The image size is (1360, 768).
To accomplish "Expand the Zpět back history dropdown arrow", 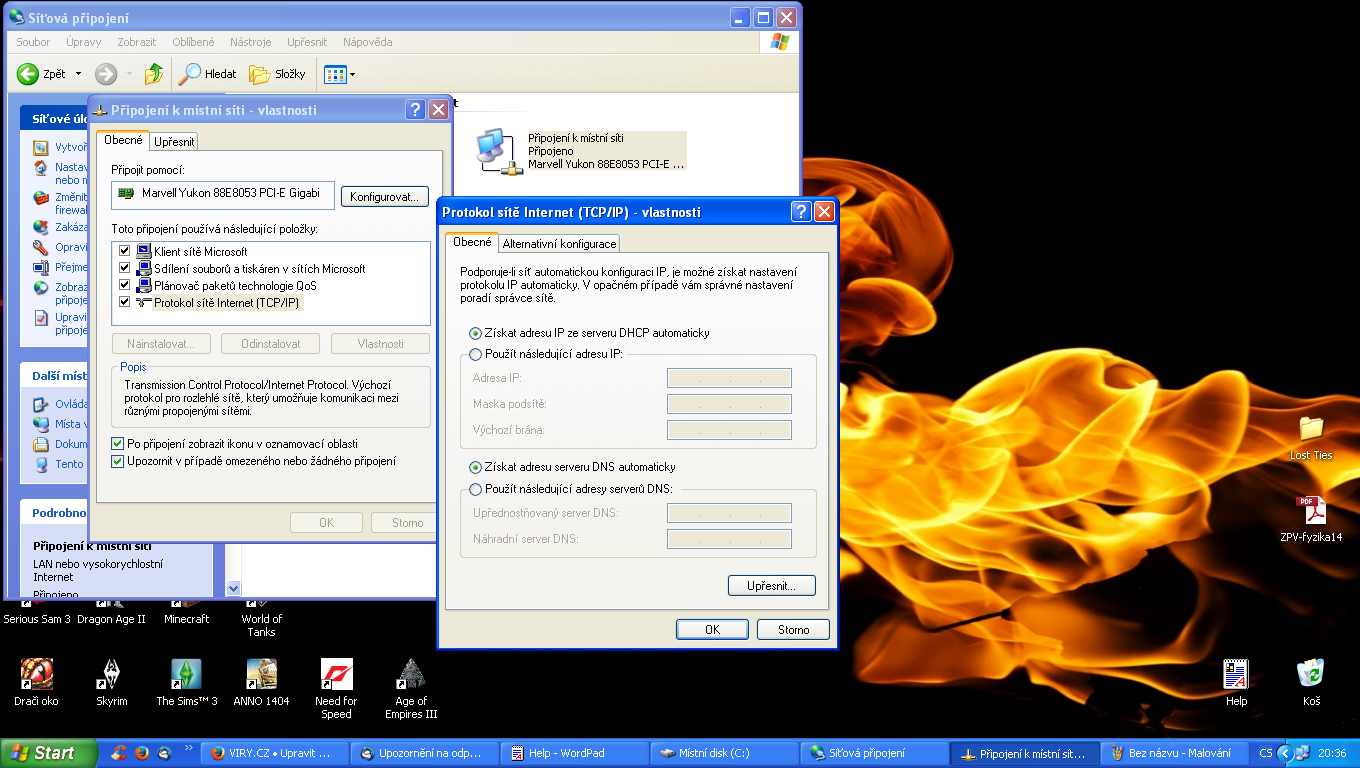I will click(x=78, y=74).
